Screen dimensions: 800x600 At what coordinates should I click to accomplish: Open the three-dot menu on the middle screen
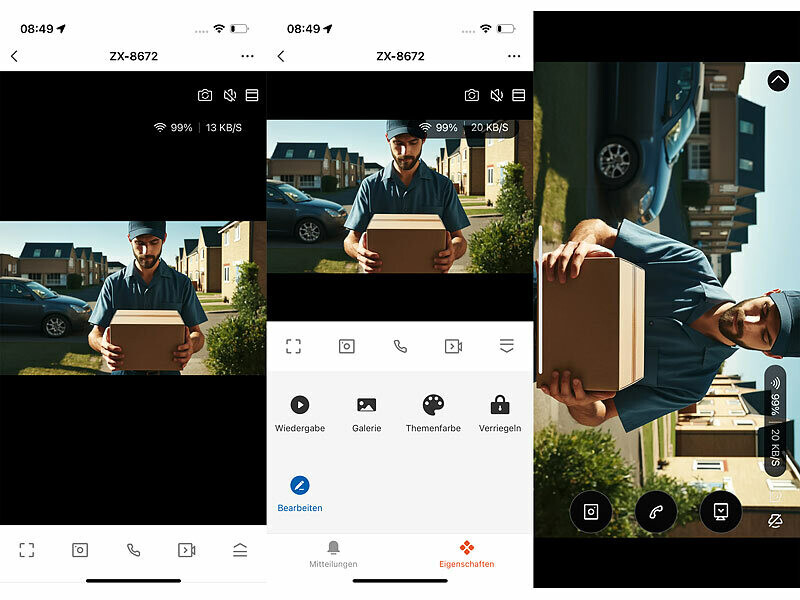(x=514, y=56)
